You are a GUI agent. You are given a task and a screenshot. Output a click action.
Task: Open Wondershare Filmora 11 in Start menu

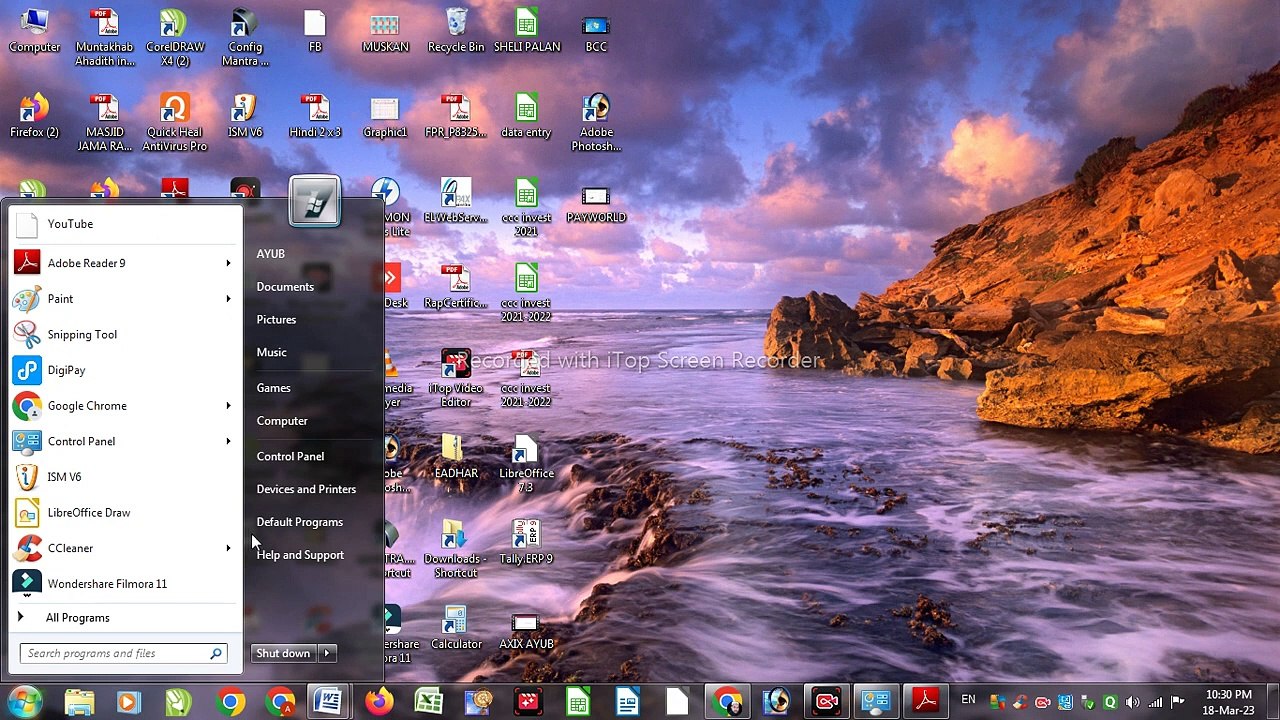point(106,584)
